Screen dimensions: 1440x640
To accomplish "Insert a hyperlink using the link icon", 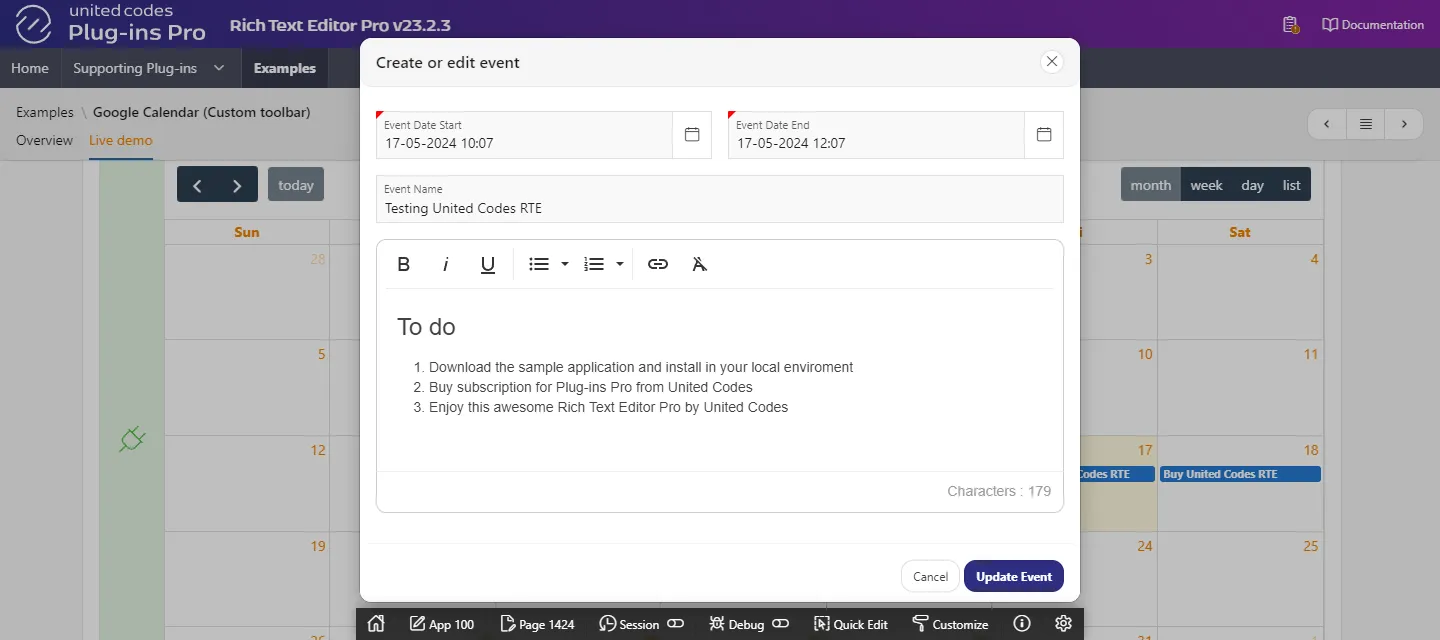I will pyautogui.click(x=658, y=264).
